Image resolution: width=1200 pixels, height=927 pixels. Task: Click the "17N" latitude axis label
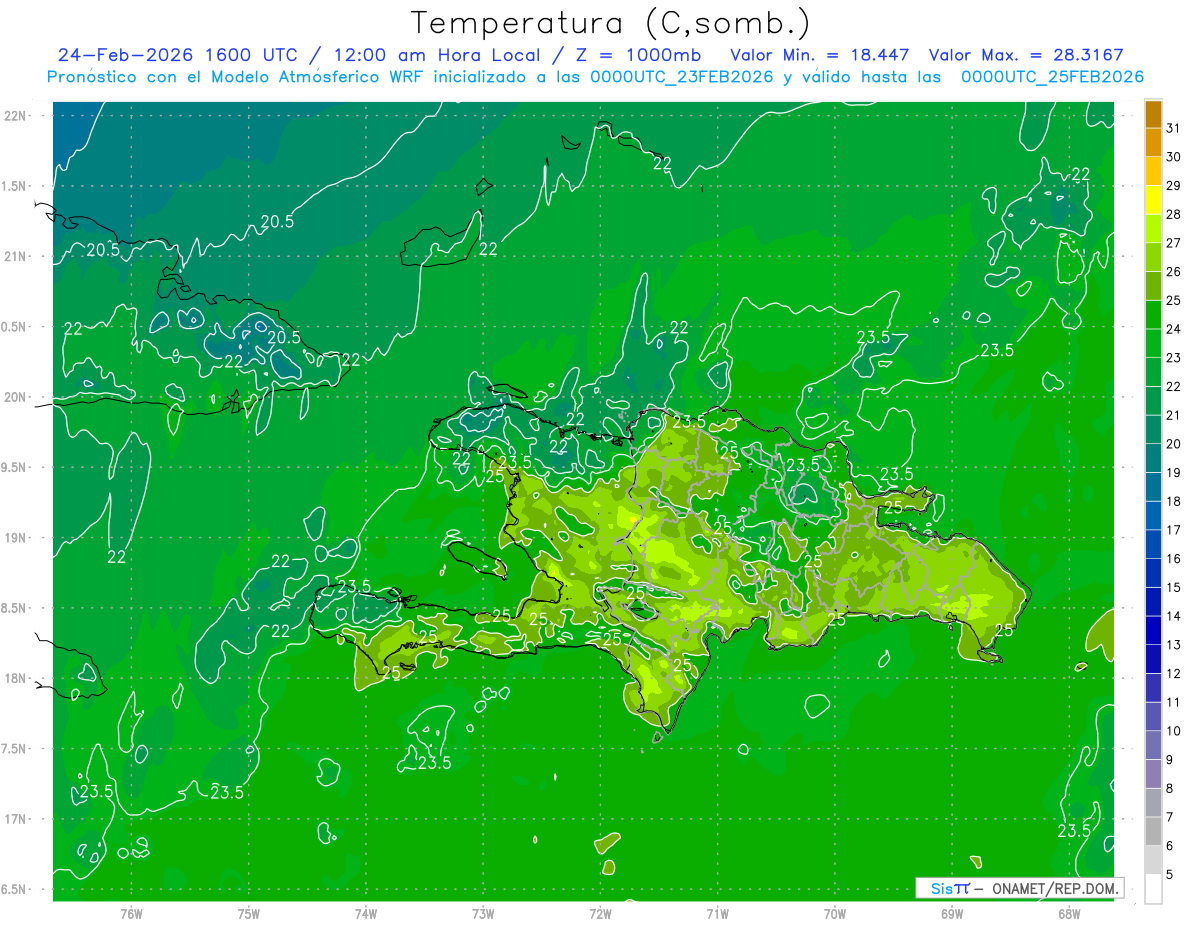point(16,819)
